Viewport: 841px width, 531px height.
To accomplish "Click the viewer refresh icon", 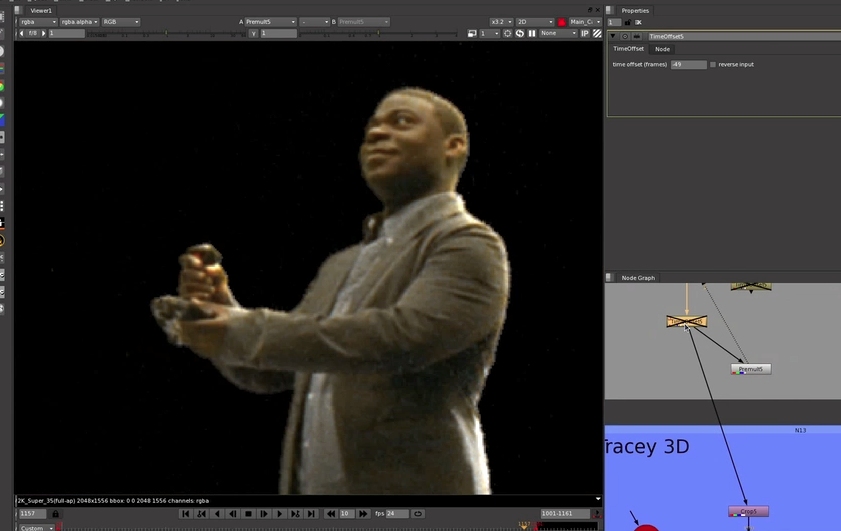I will point(520,33).
